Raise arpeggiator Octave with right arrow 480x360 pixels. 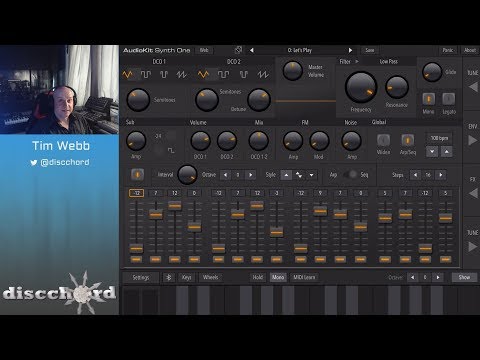coord(251,175)
